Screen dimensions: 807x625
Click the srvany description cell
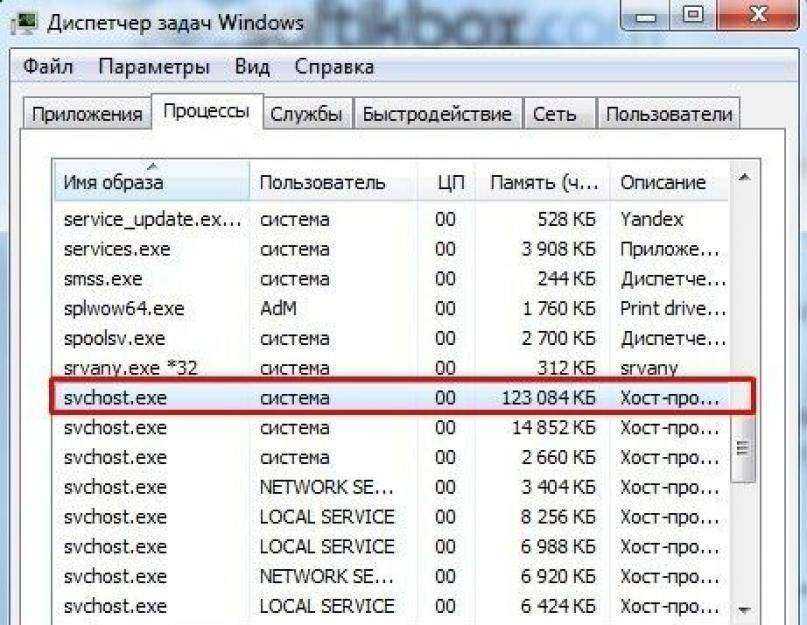click(649, 369)
